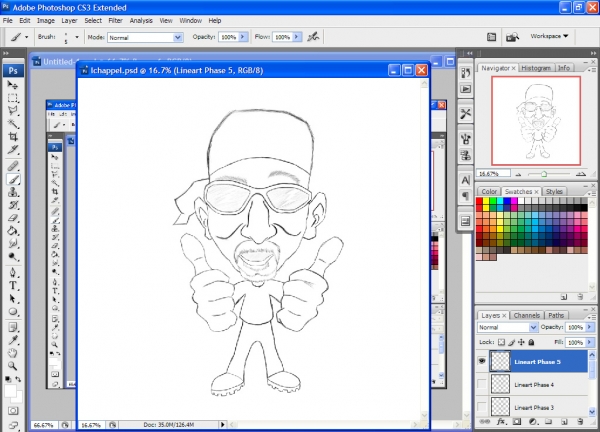
Task: Select the Type tool
Action: pyautogui.click(x=13, y=286)
